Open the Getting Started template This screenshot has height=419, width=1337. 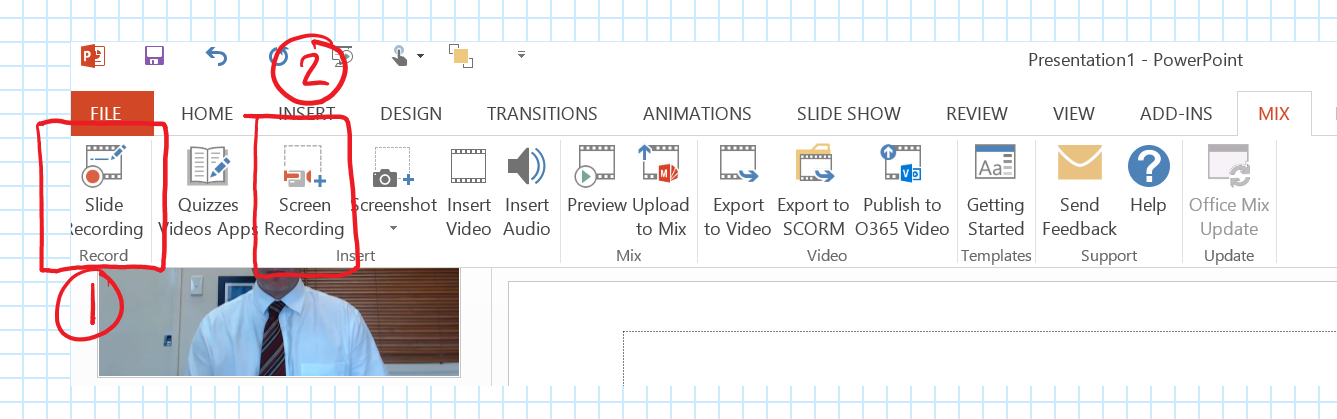click(x=995, y=192)
